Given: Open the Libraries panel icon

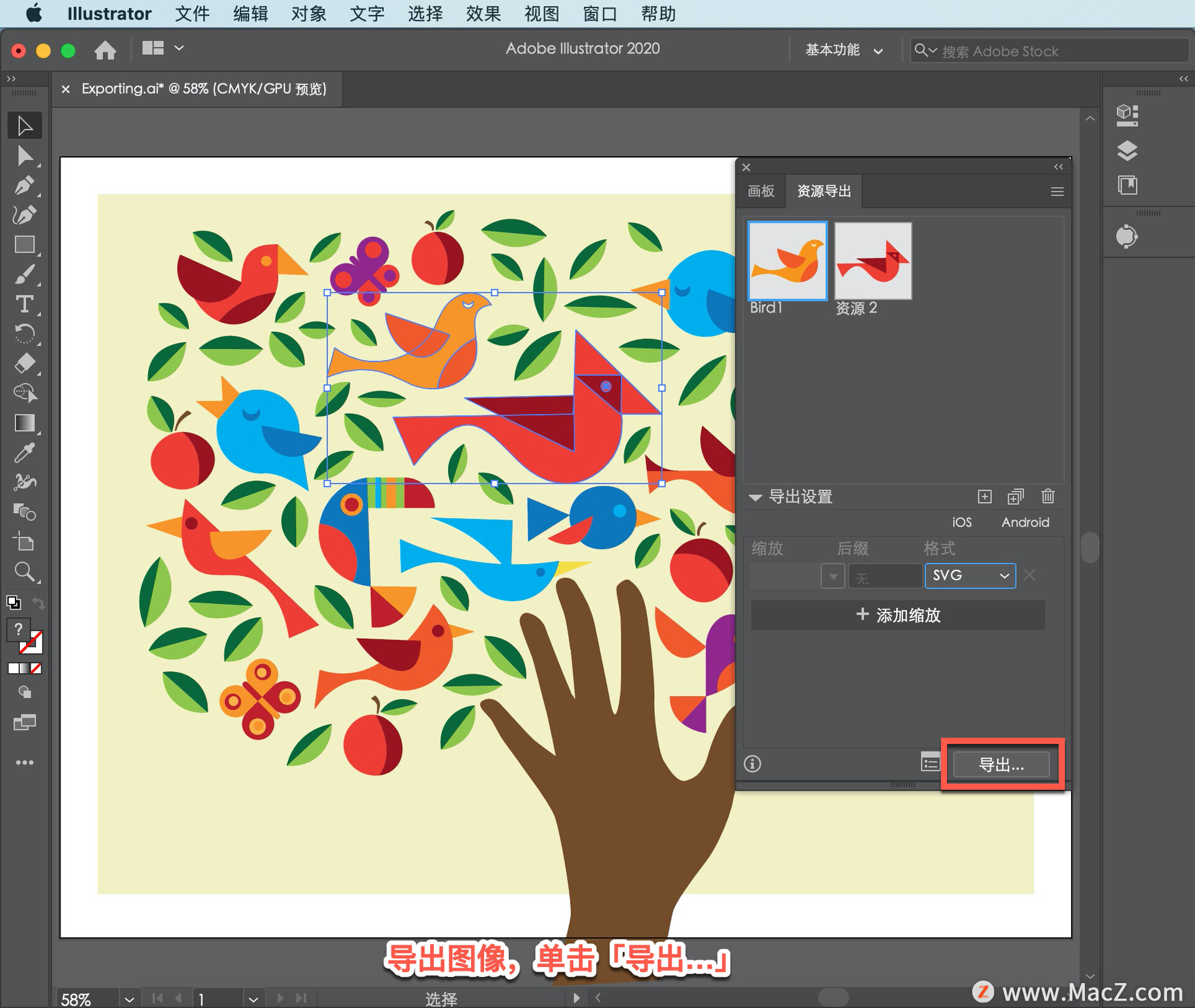Looking at the screenshot, I should coord(1128,185).
